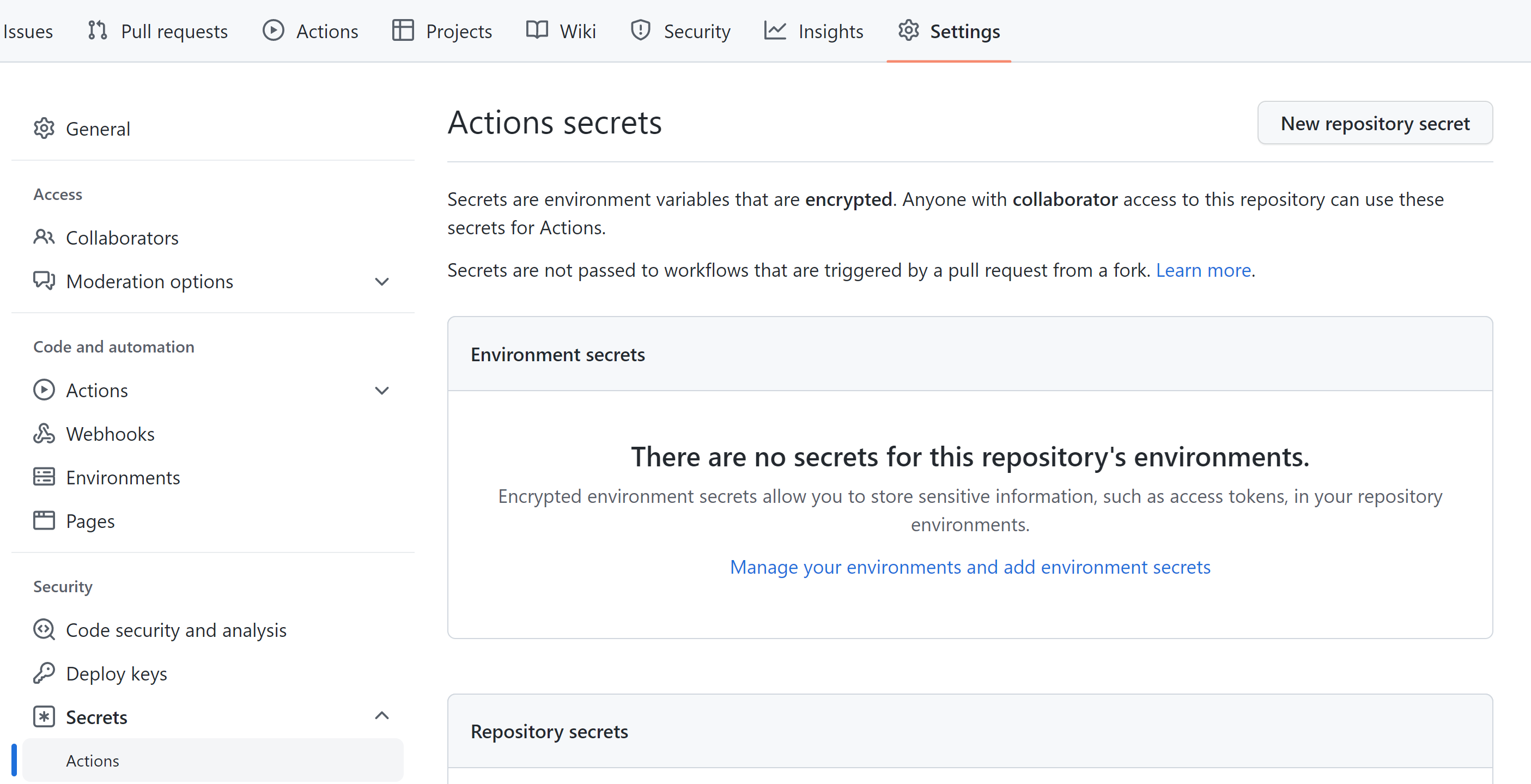Open General settings page

tap(213, 129)
